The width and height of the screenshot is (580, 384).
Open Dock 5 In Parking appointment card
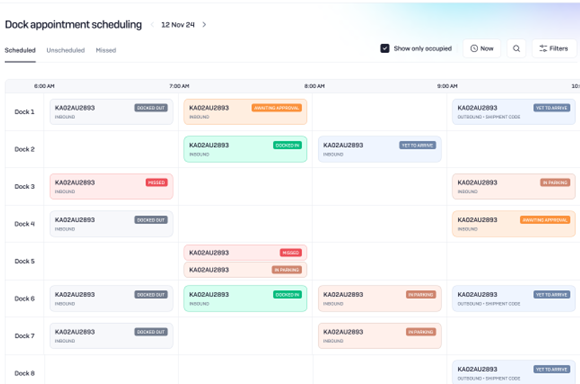(245, 270)
